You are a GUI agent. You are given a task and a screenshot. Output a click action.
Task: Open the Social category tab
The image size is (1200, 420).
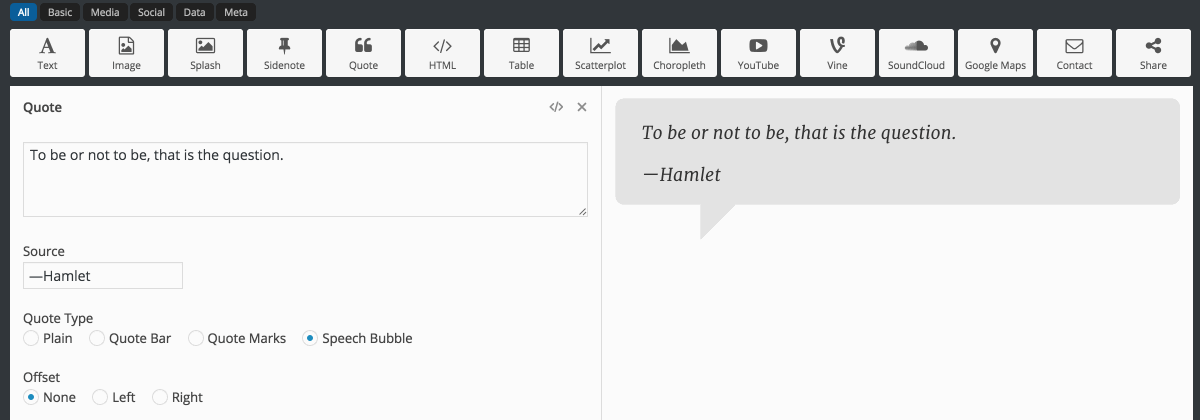tap(152, 13)
